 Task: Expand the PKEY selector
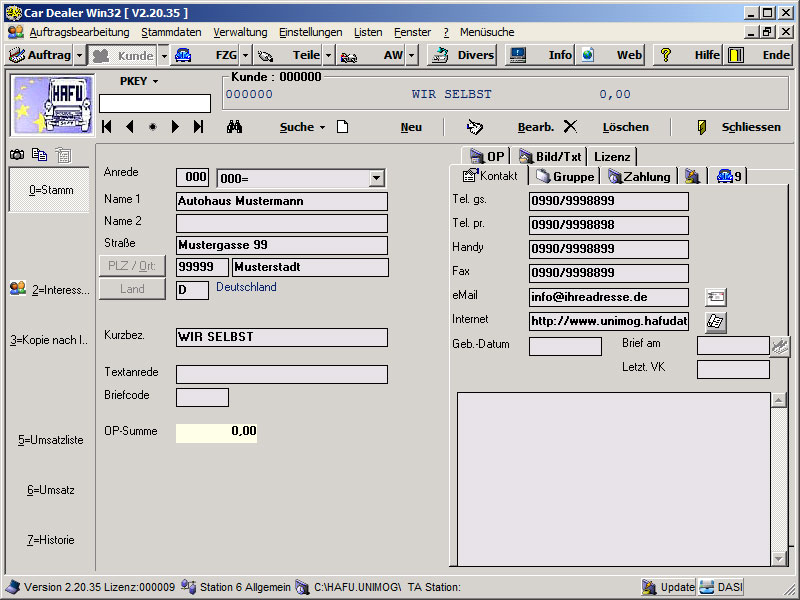(139, 80)
